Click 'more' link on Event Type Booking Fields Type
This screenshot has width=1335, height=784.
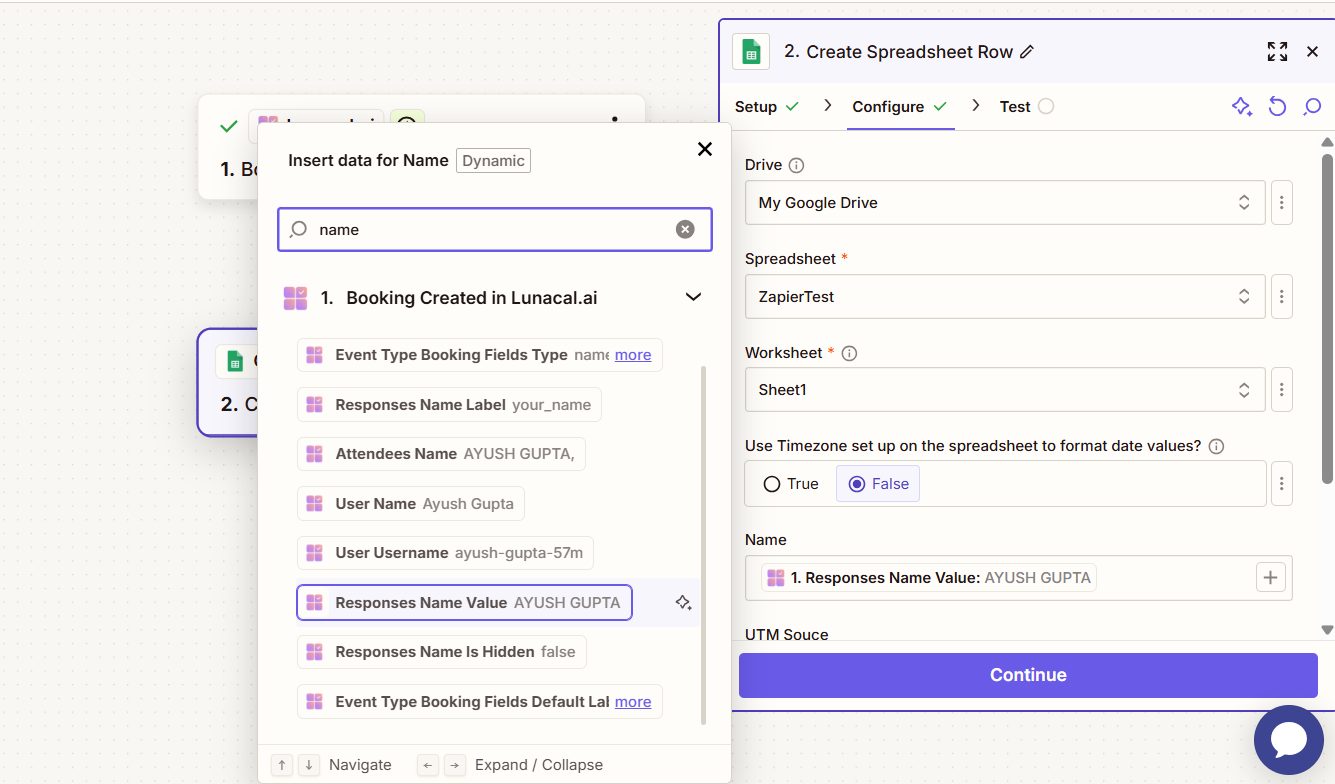click(x=633, y=355)
